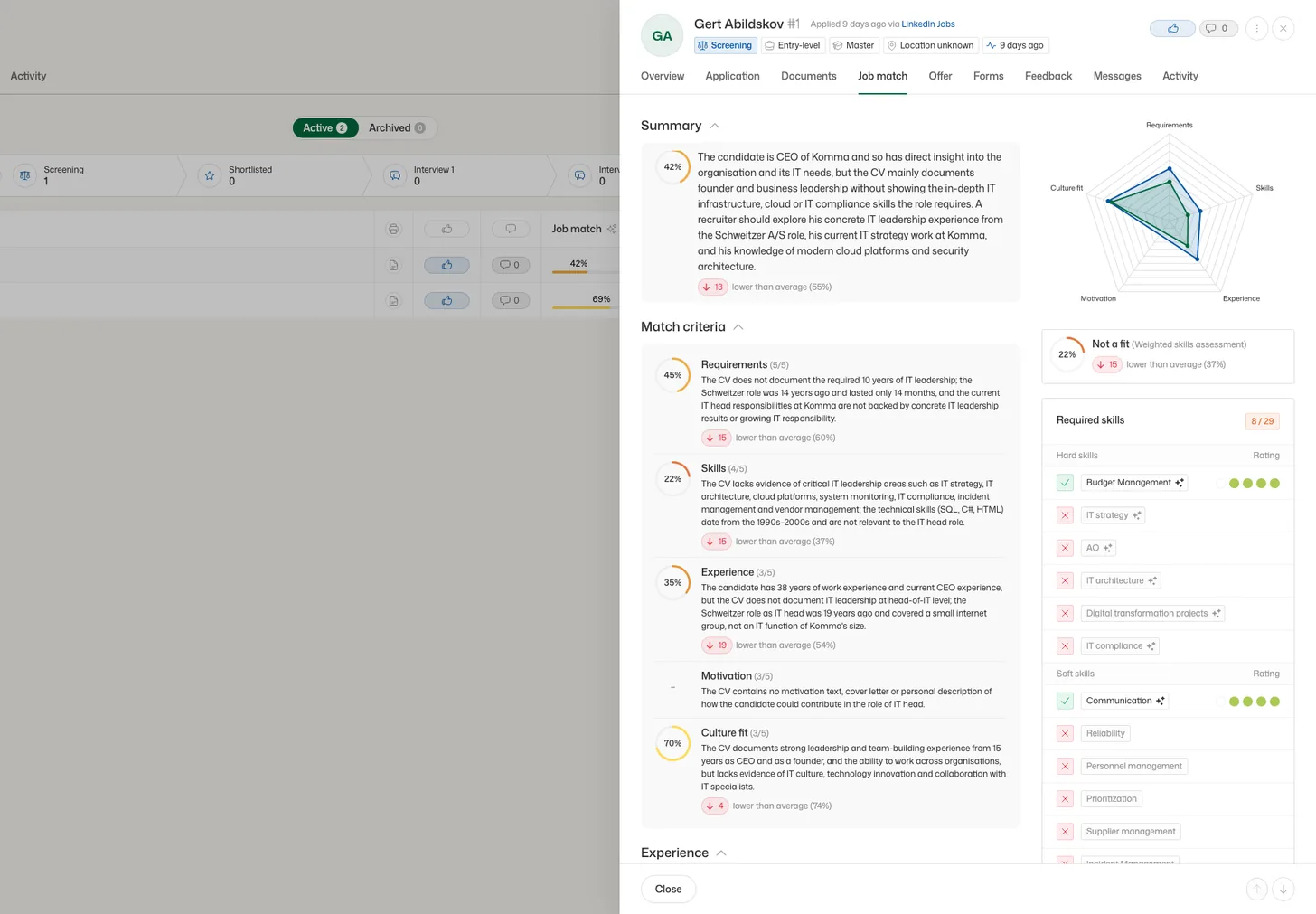The height and width of the screenshot is (914, 1316).
Task: Go to next candidate with down arrow
Action: coord(1283,889)
